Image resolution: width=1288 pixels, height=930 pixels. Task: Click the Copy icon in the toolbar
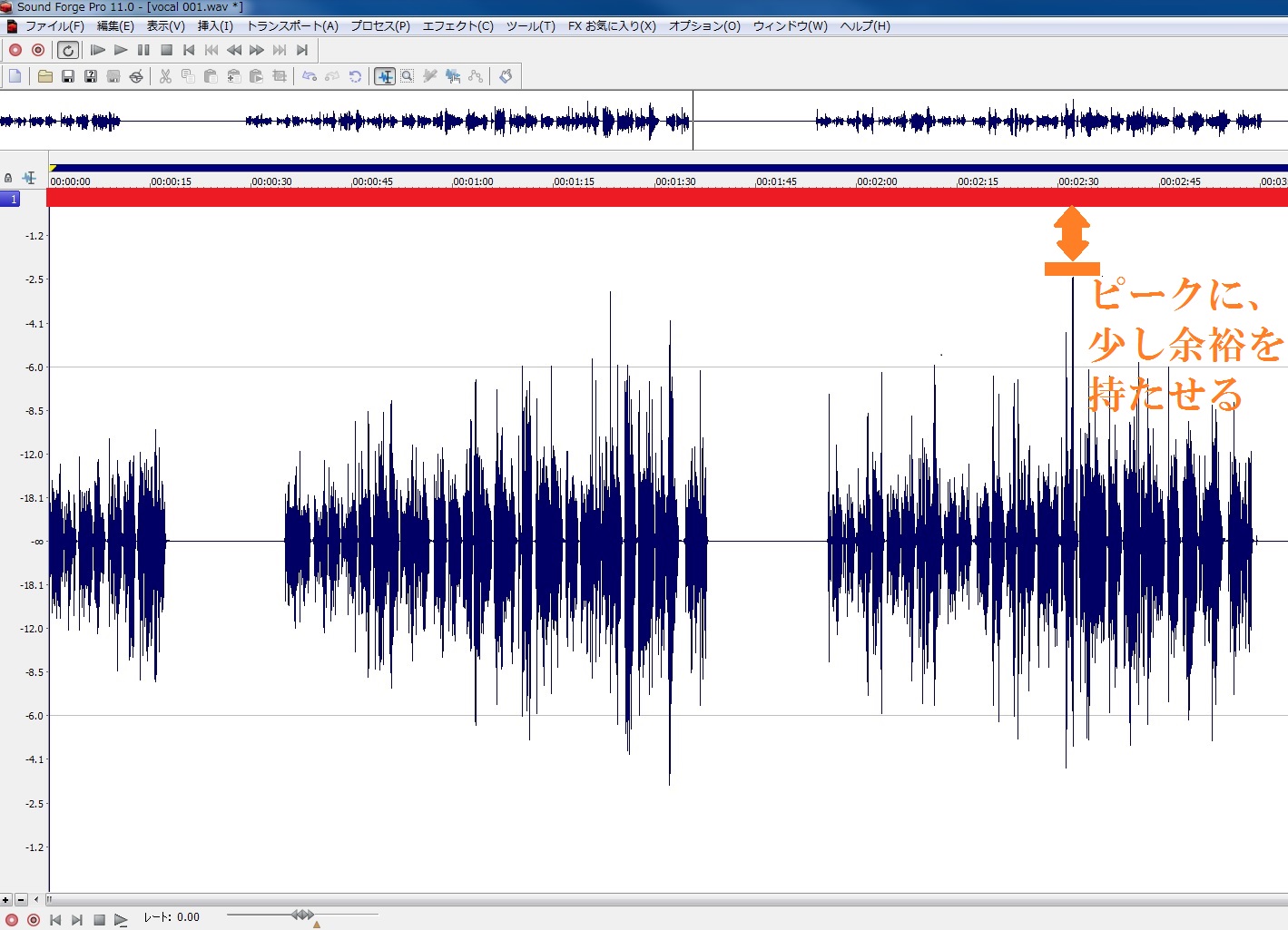pos(188,76)
